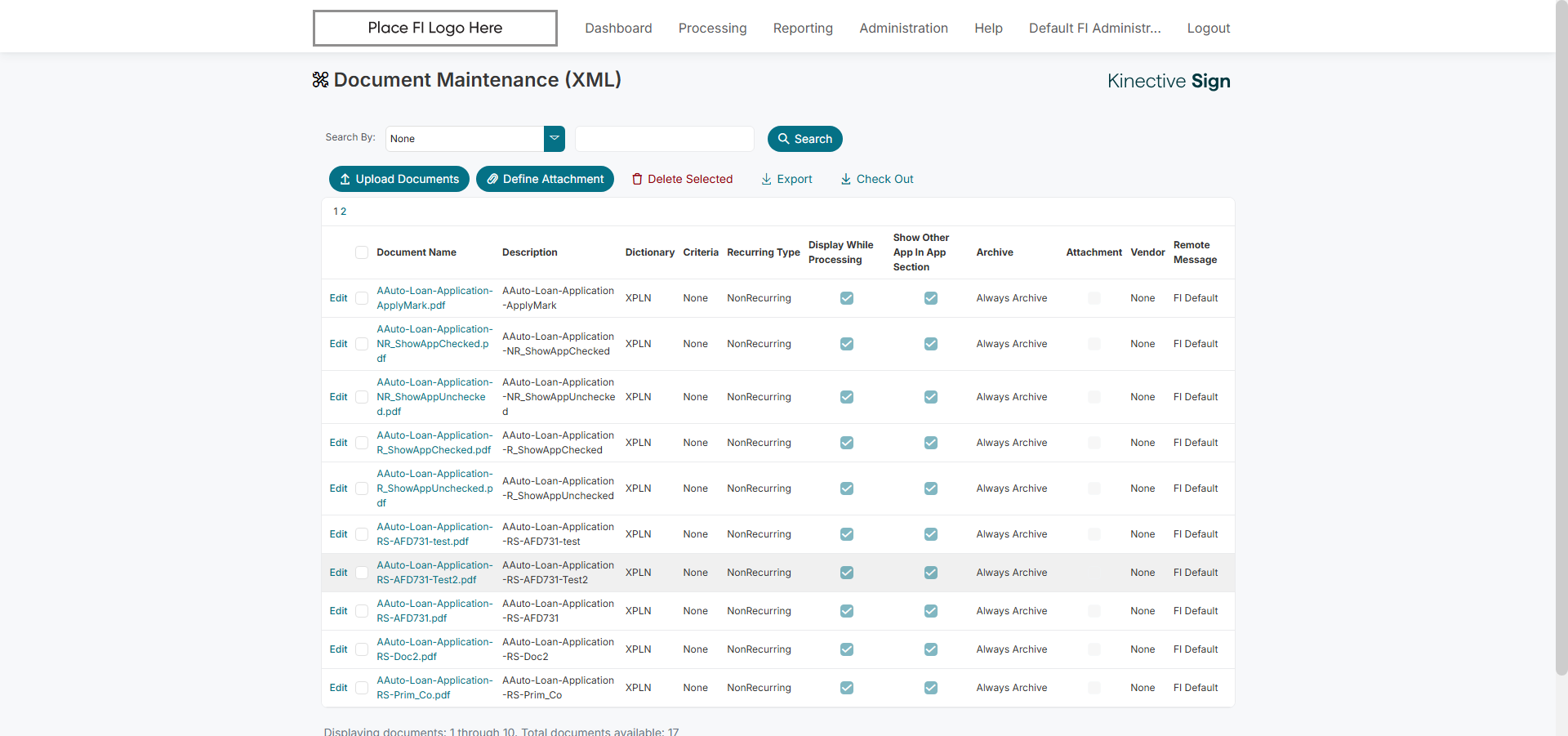Go to the Dashboard menu item
The height and width of the screenshot is (736, 1568).
point(618,29)
